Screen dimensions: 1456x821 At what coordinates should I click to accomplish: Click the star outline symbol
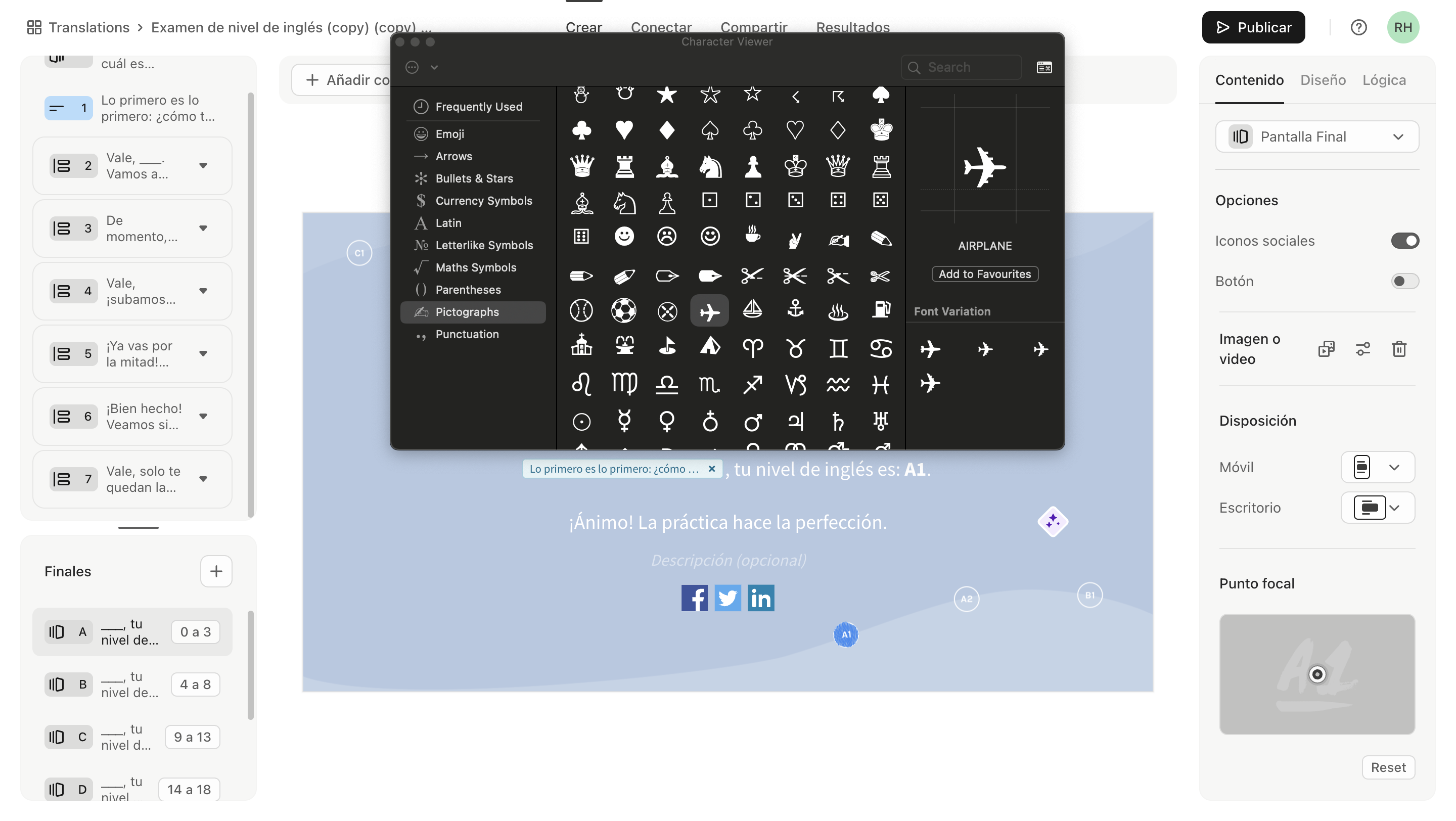(752, 93)
